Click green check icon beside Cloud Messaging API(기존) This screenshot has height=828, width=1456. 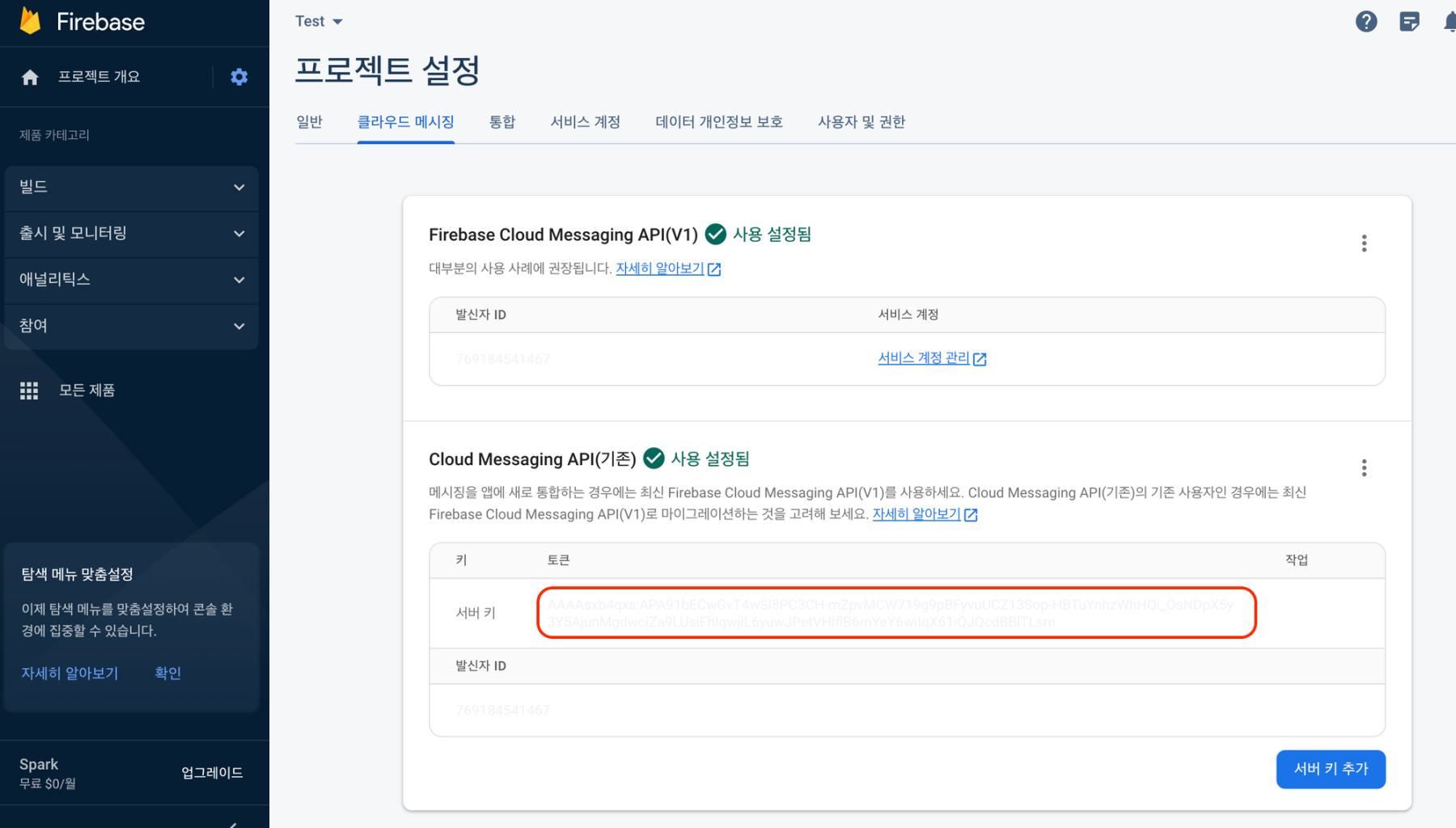tap(654, 459)
